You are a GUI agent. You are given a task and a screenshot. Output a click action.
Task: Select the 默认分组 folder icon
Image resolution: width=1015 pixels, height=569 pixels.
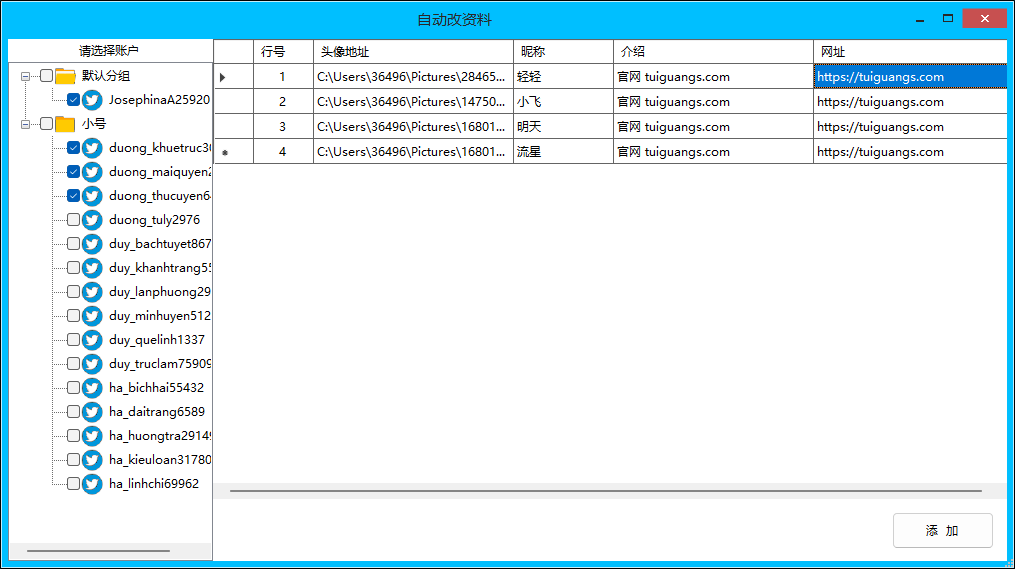[66, 76]
